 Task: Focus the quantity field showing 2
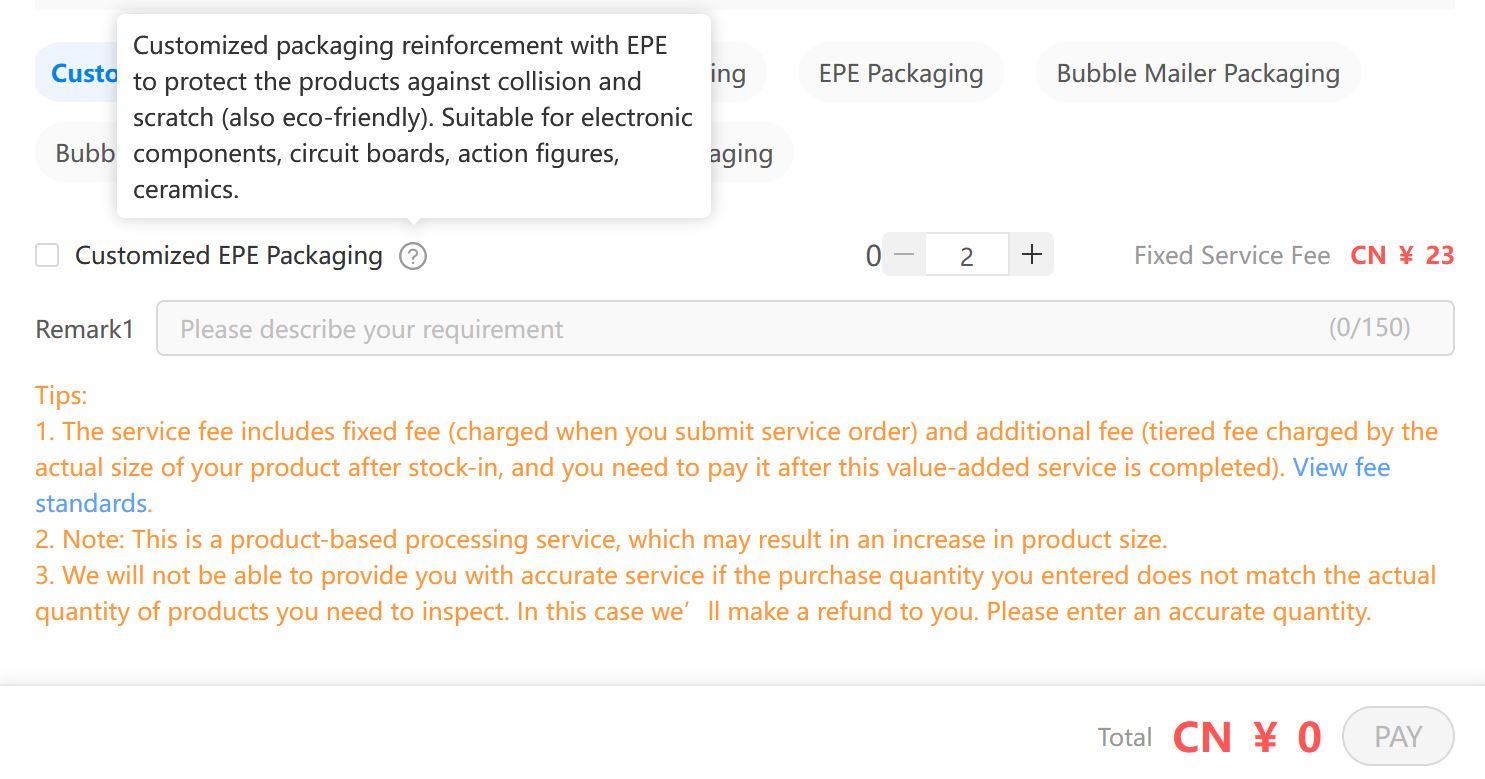(967, 256)
